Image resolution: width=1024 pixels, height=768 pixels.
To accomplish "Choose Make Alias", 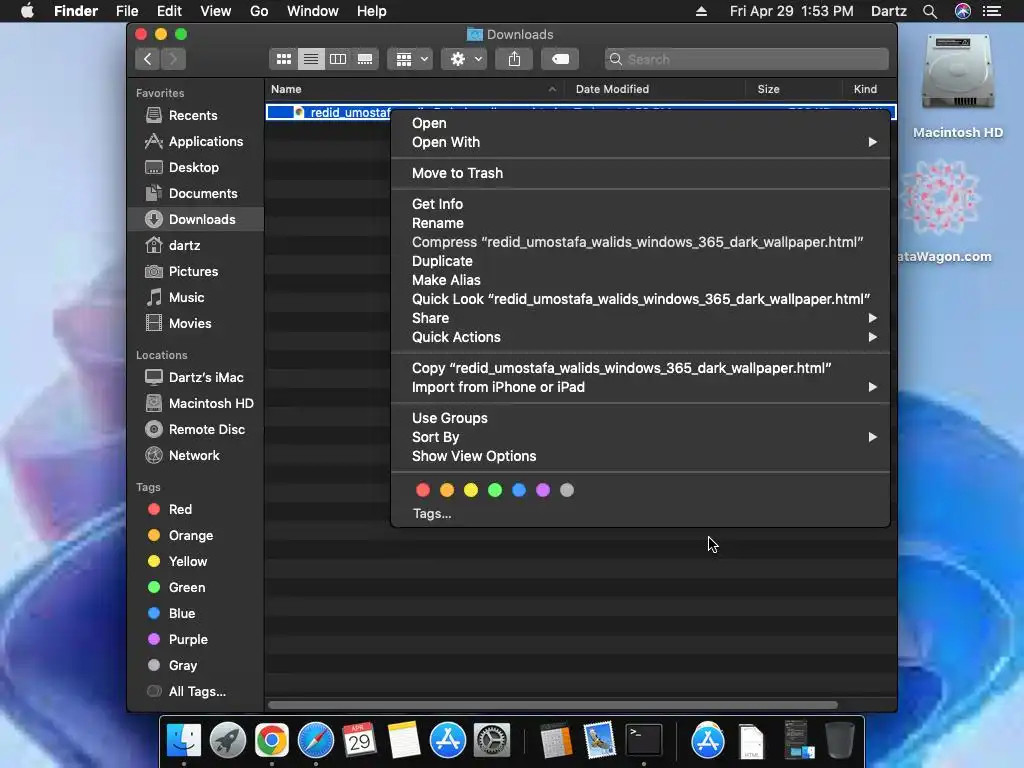I will [640, 280].
